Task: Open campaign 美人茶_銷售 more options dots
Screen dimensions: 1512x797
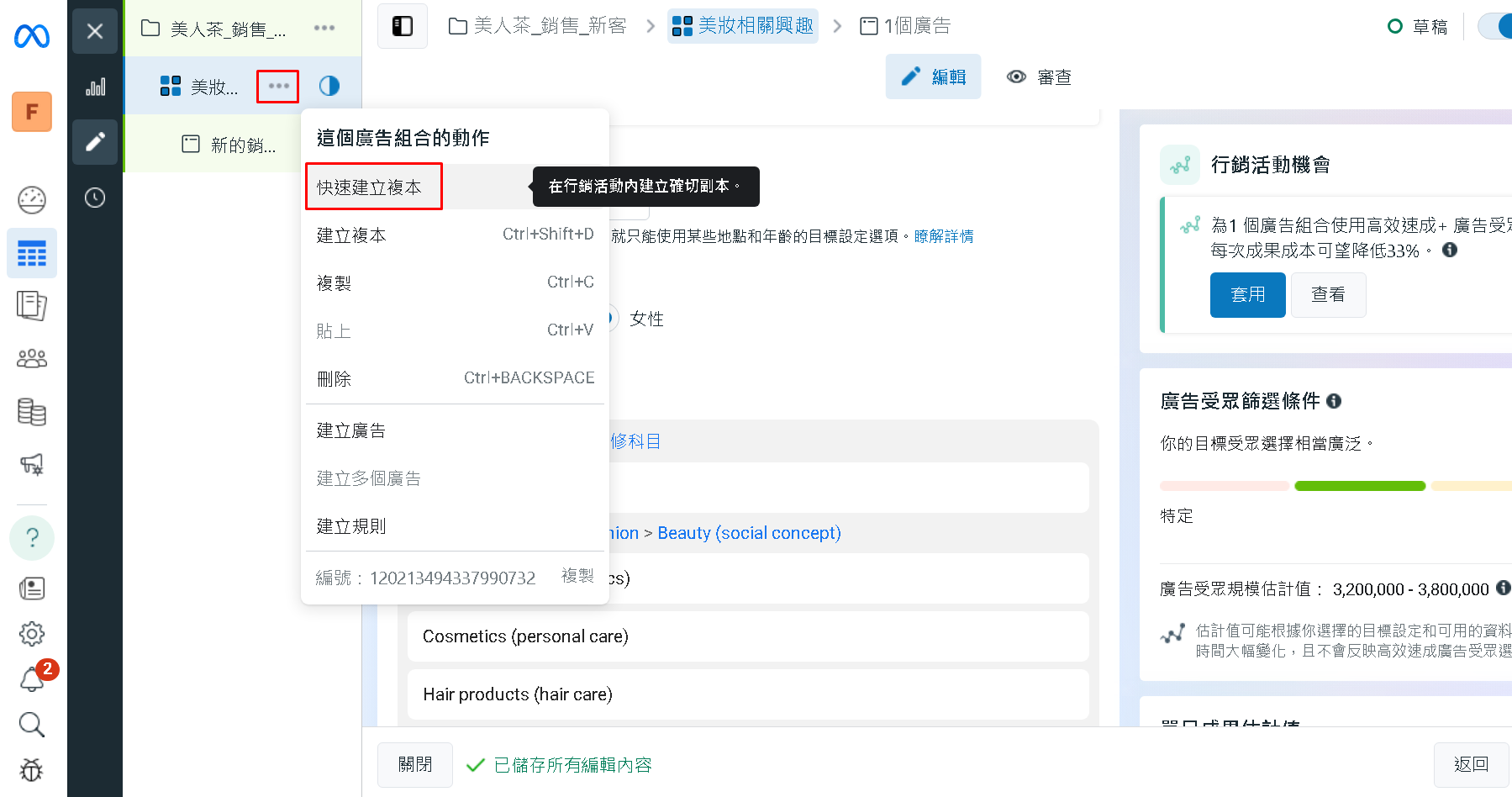Action: click(324, 28)
